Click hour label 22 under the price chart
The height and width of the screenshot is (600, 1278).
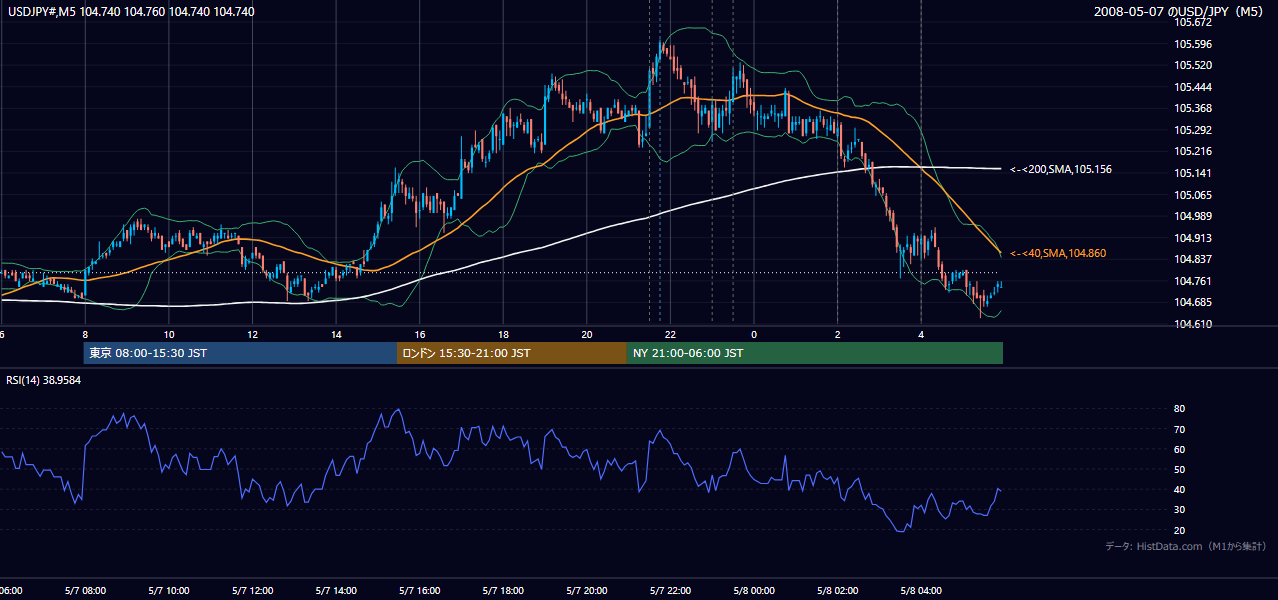(x=670, y=334)
